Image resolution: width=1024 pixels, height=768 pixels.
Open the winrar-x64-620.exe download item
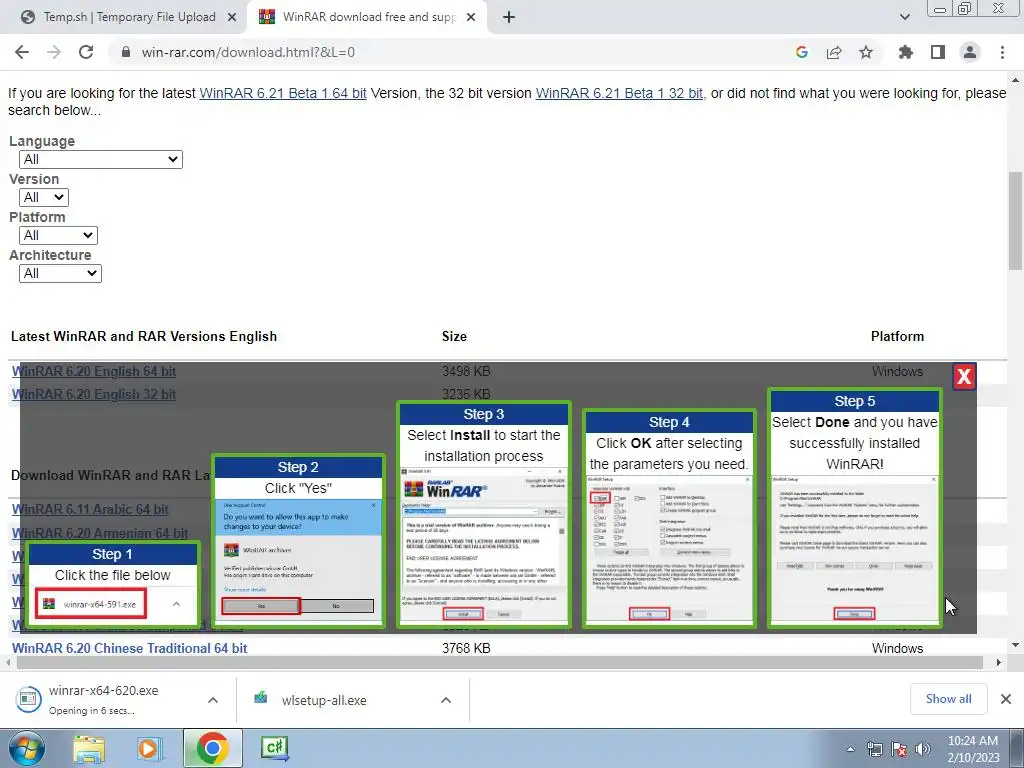click(x=103, y=699)
